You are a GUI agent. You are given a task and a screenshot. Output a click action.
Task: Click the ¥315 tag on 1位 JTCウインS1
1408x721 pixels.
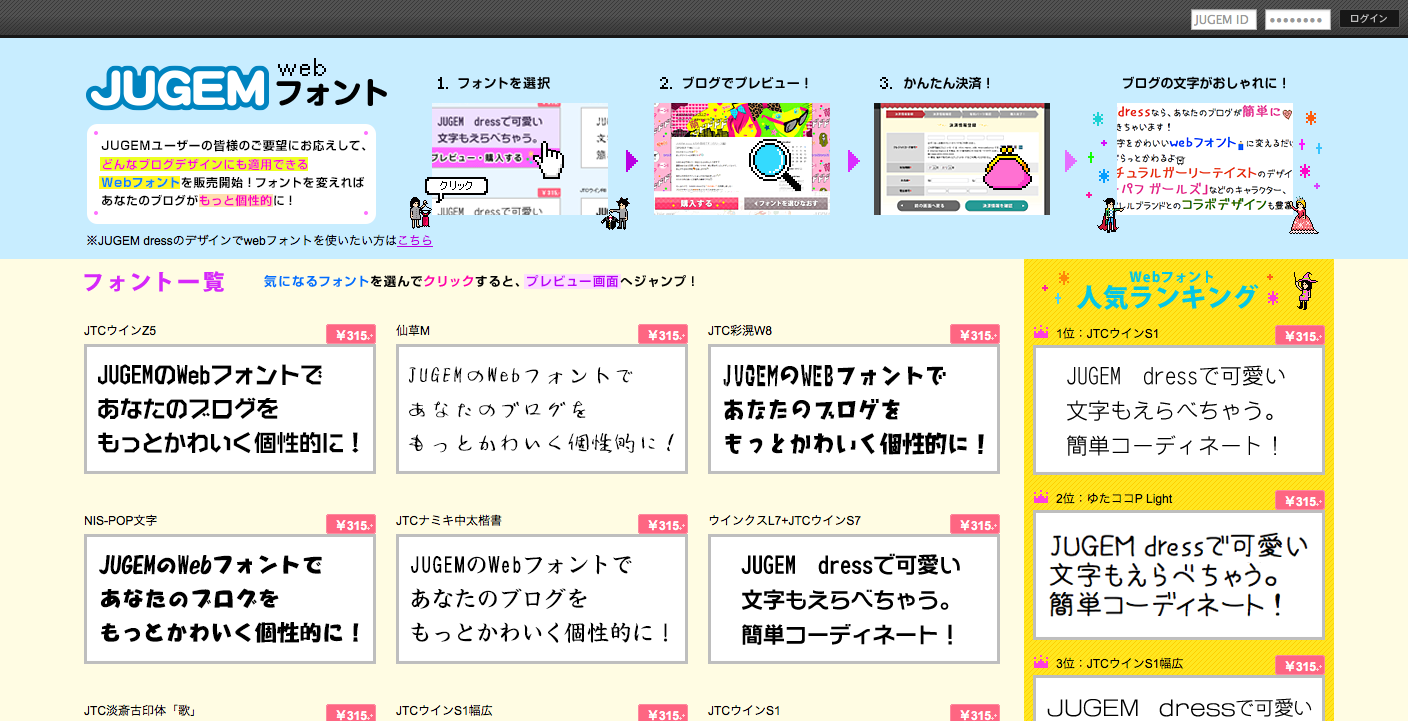pyautogui.click(x=1300, y=336)
